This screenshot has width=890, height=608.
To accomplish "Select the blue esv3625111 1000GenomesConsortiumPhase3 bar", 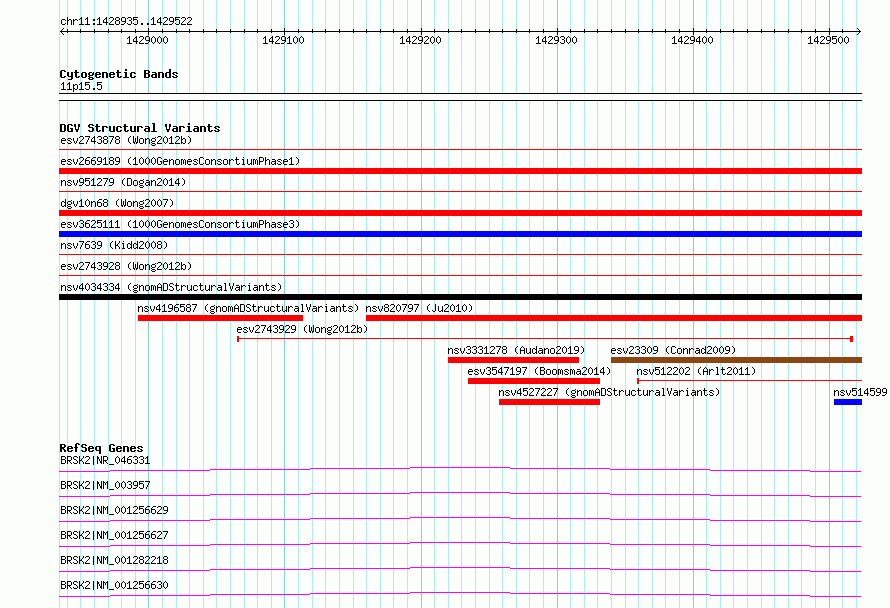I will [460, 234].
